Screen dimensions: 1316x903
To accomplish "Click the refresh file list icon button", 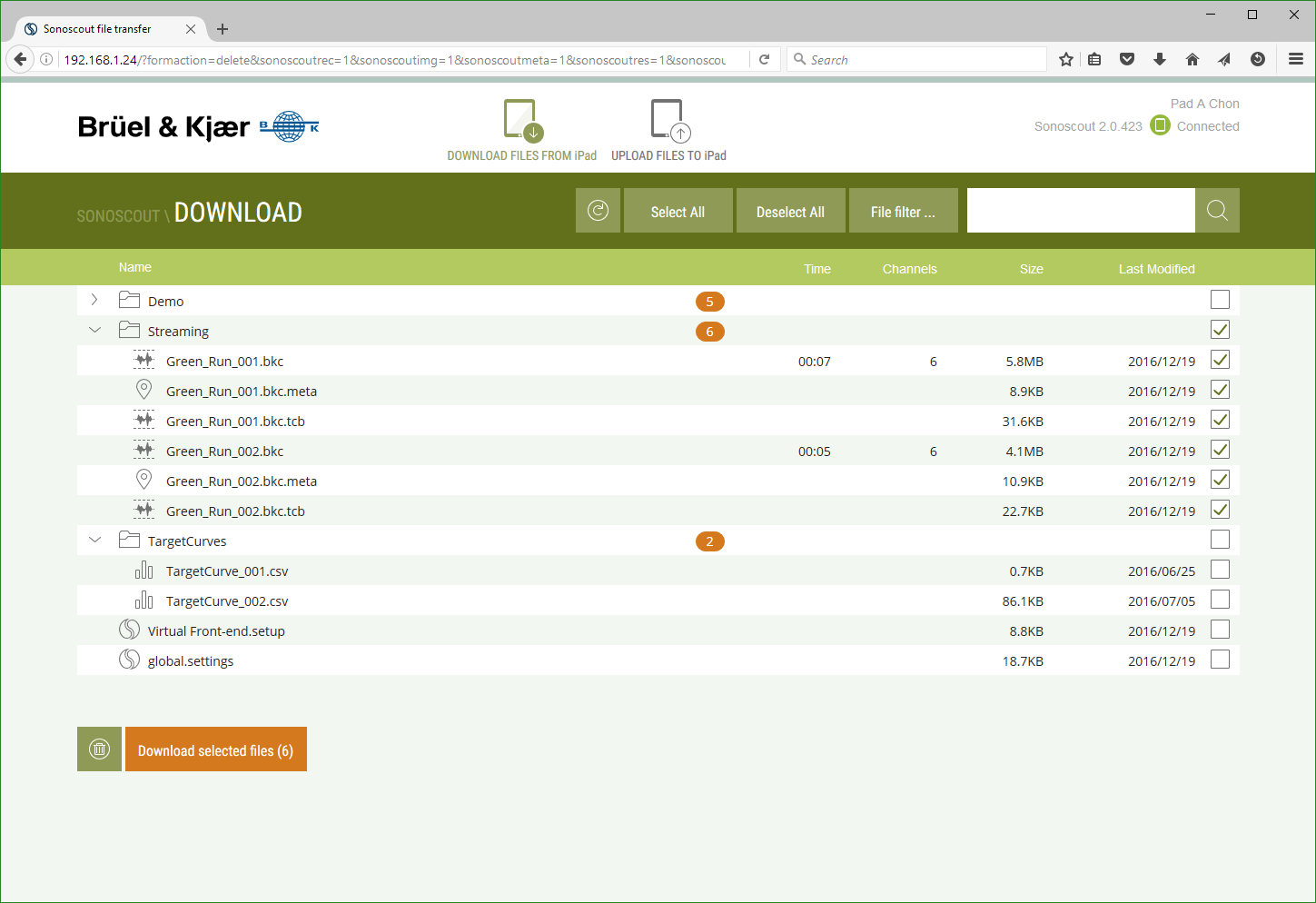I will [598, 211].
